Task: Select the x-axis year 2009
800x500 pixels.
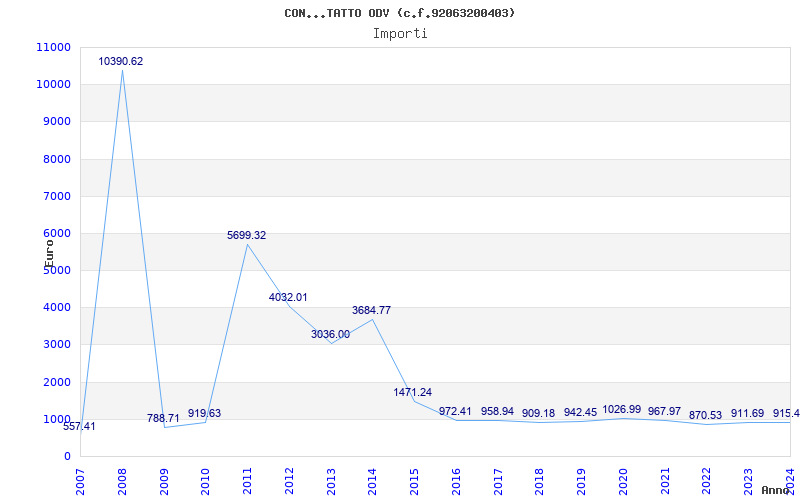Action: tap(164, 482)
